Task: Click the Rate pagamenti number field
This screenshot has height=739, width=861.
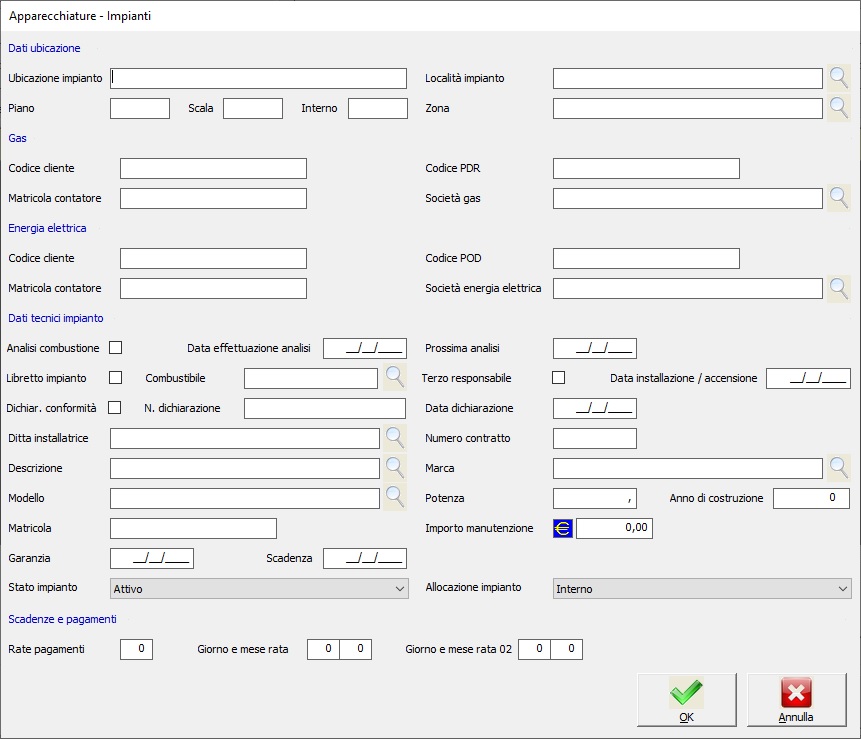Action: [x=136, y=649]
